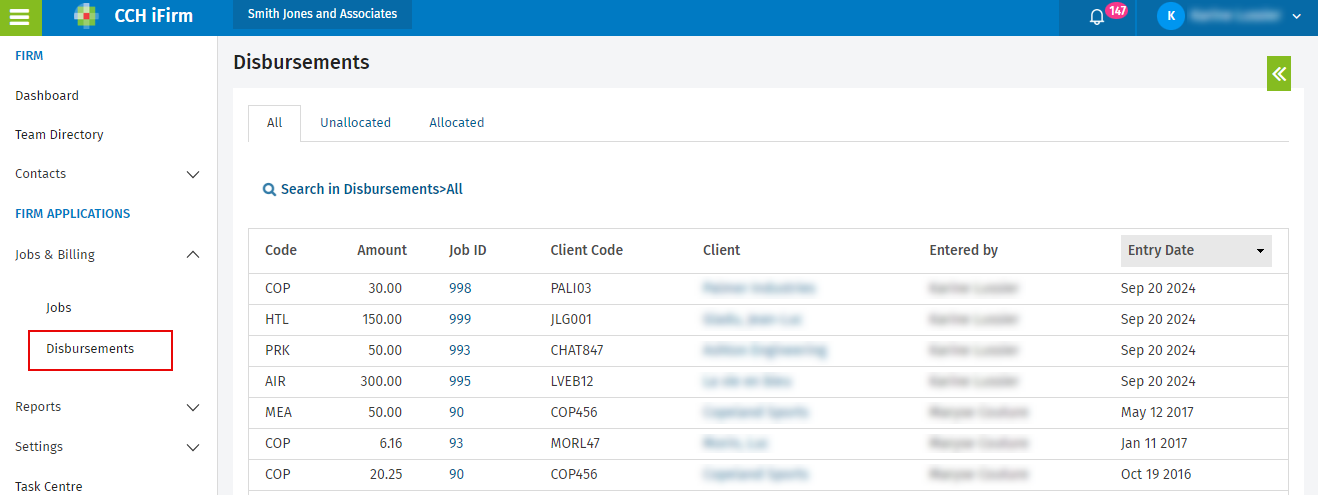Click the amount 20.25 cell
Screen dimensions: 1318x495
click(386, 474)
